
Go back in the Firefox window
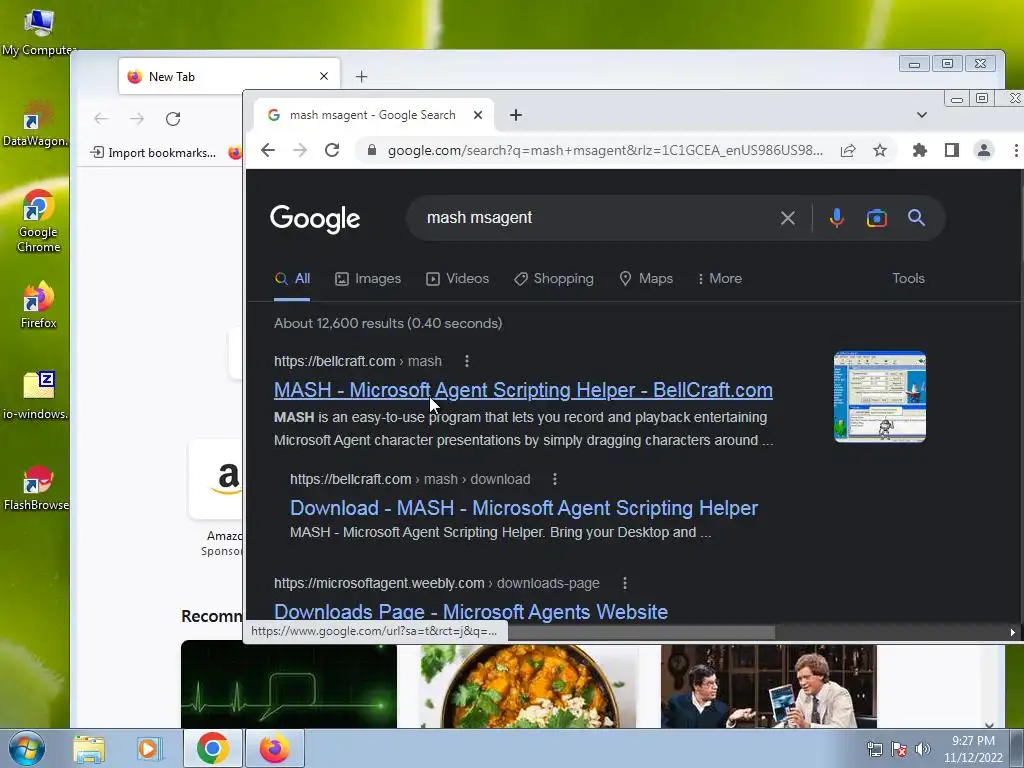(101, 119)
